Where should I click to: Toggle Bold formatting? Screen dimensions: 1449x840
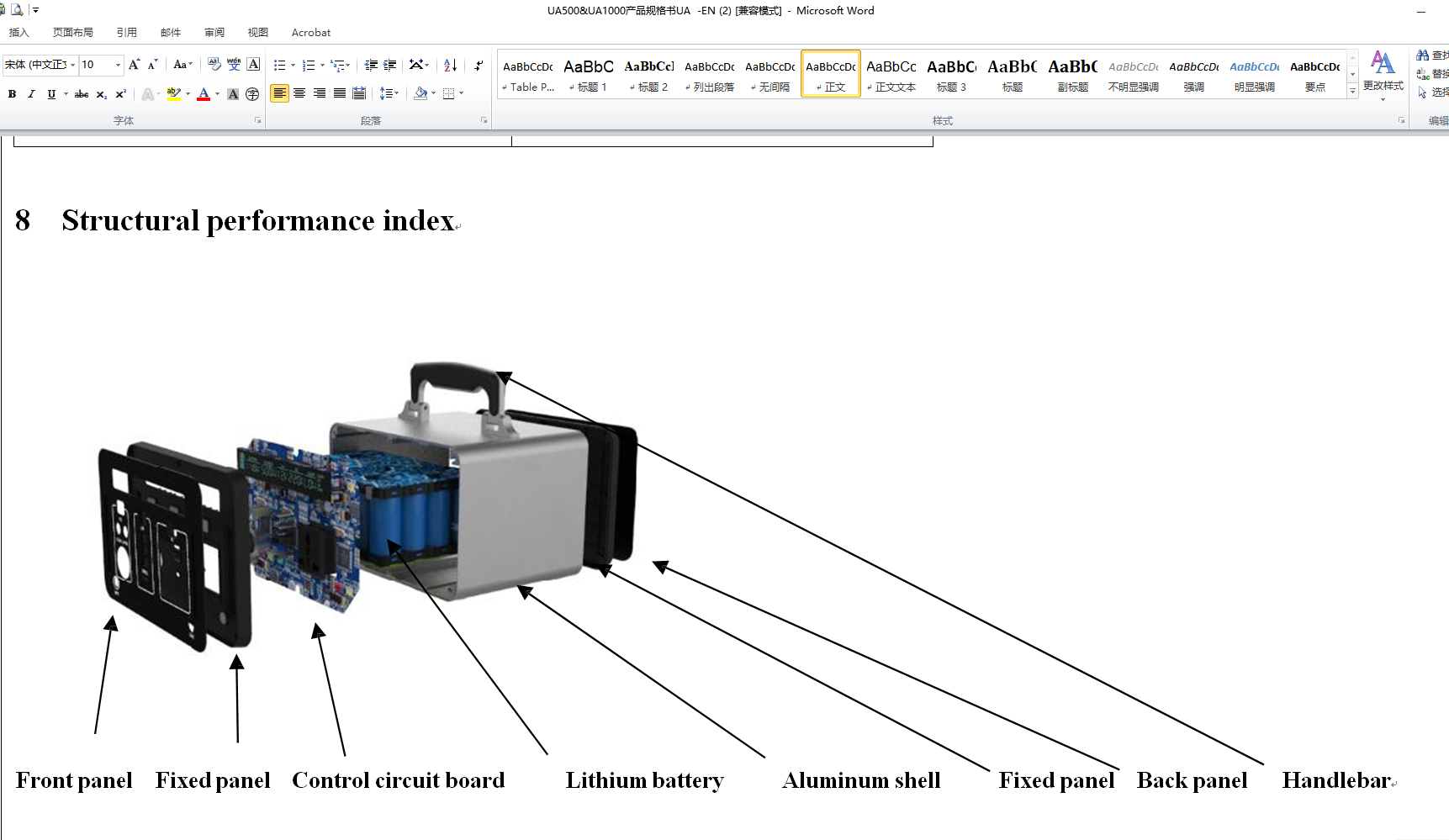click(x=12, y=94)
